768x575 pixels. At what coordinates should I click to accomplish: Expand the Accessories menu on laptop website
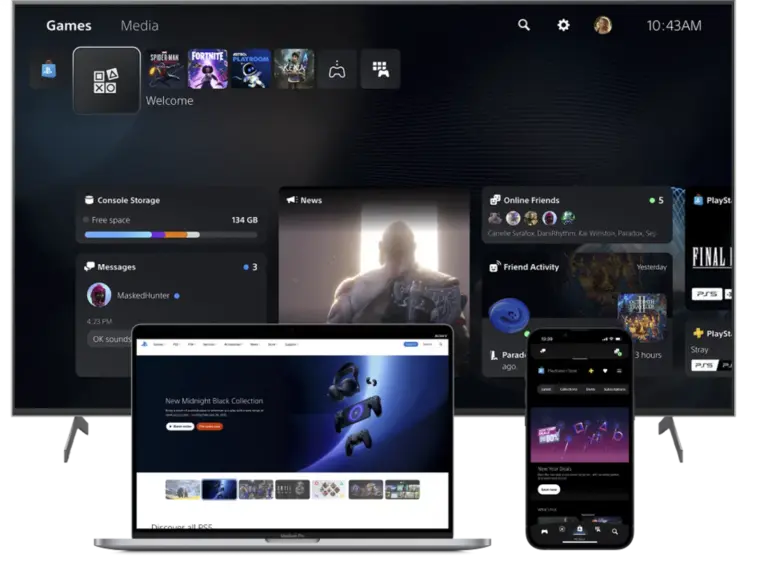click(x=233, y=344)
